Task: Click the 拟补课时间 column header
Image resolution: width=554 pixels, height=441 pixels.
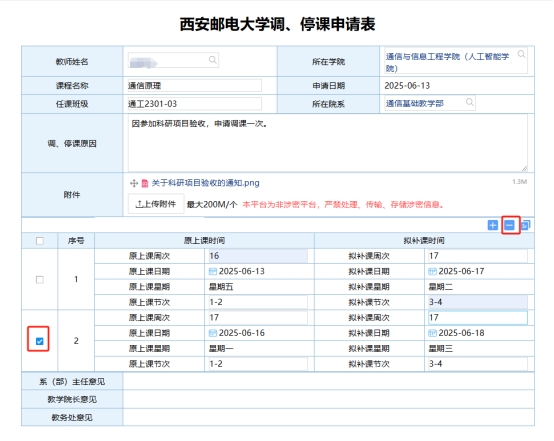Action: point(424,241)
